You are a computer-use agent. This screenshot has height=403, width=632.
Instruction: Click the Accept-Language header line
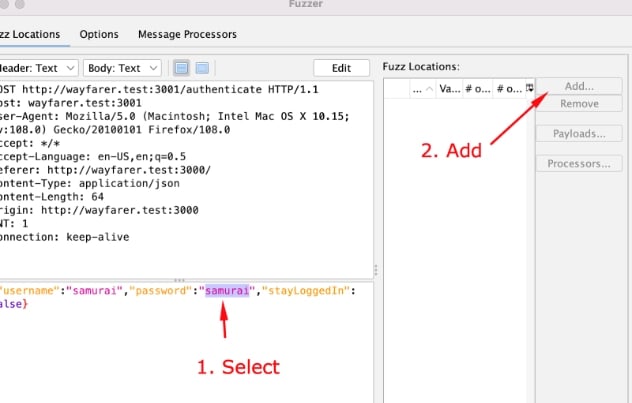click(x=93, y=156)
